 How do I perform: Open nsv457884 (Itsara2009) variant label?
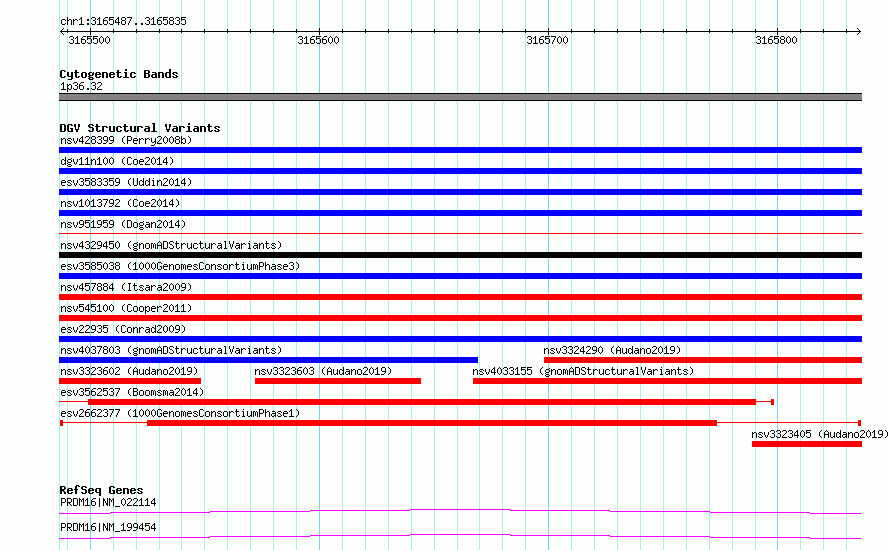tap(126, 287)
